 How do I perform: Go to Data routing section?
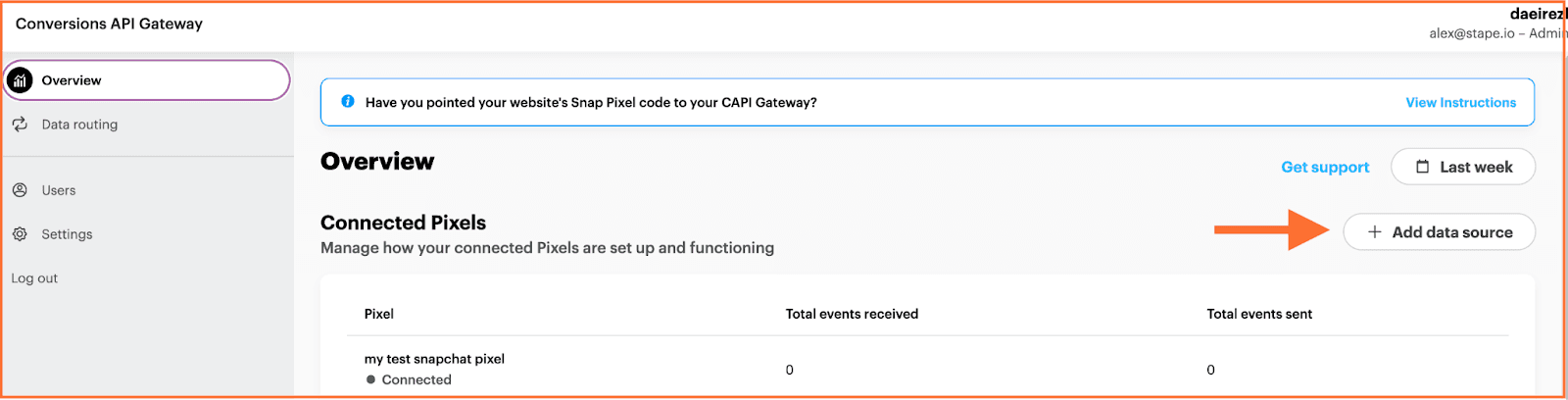point(79,125)
